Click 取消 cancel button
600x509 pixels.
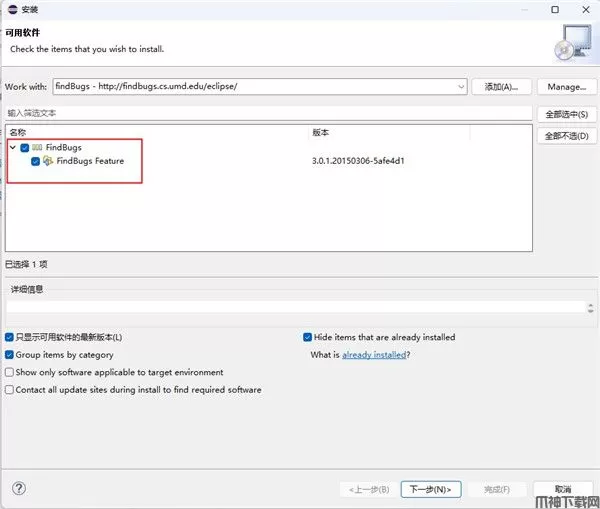563,489
